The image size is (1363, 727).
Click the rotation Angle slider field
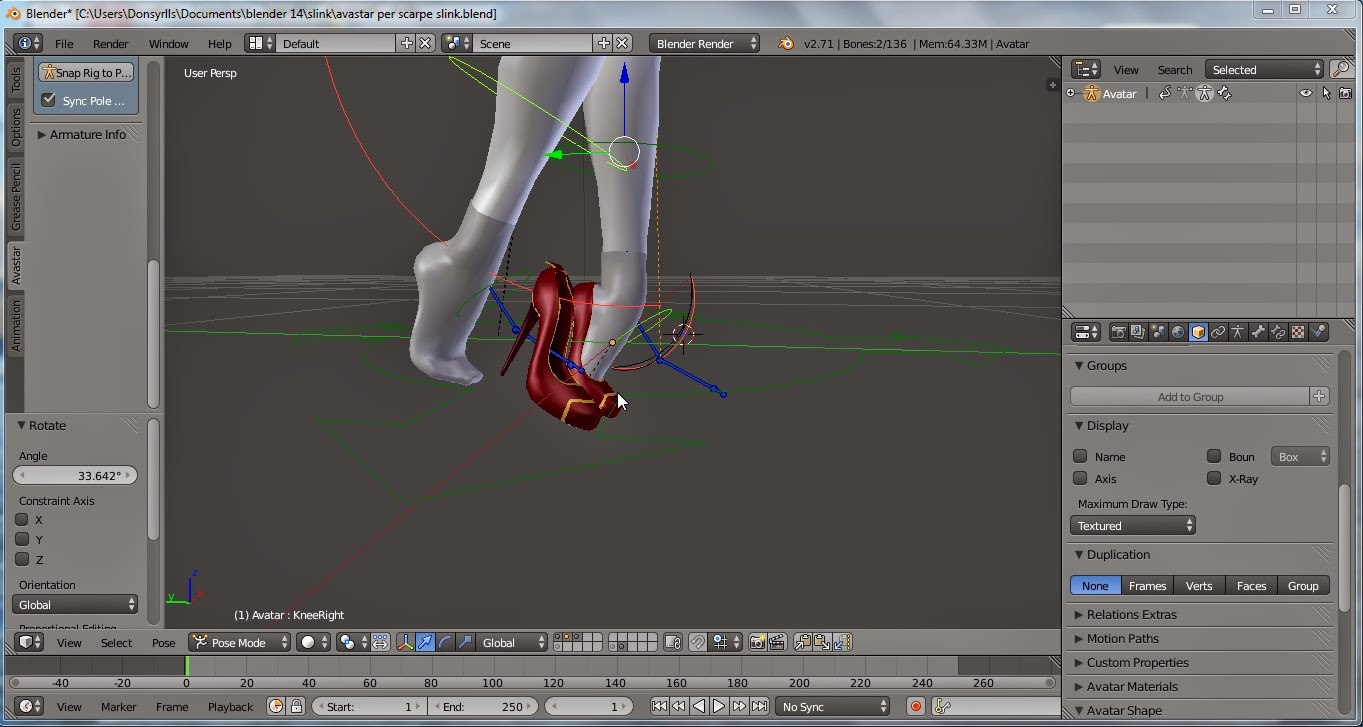click(x=77, y=475)
